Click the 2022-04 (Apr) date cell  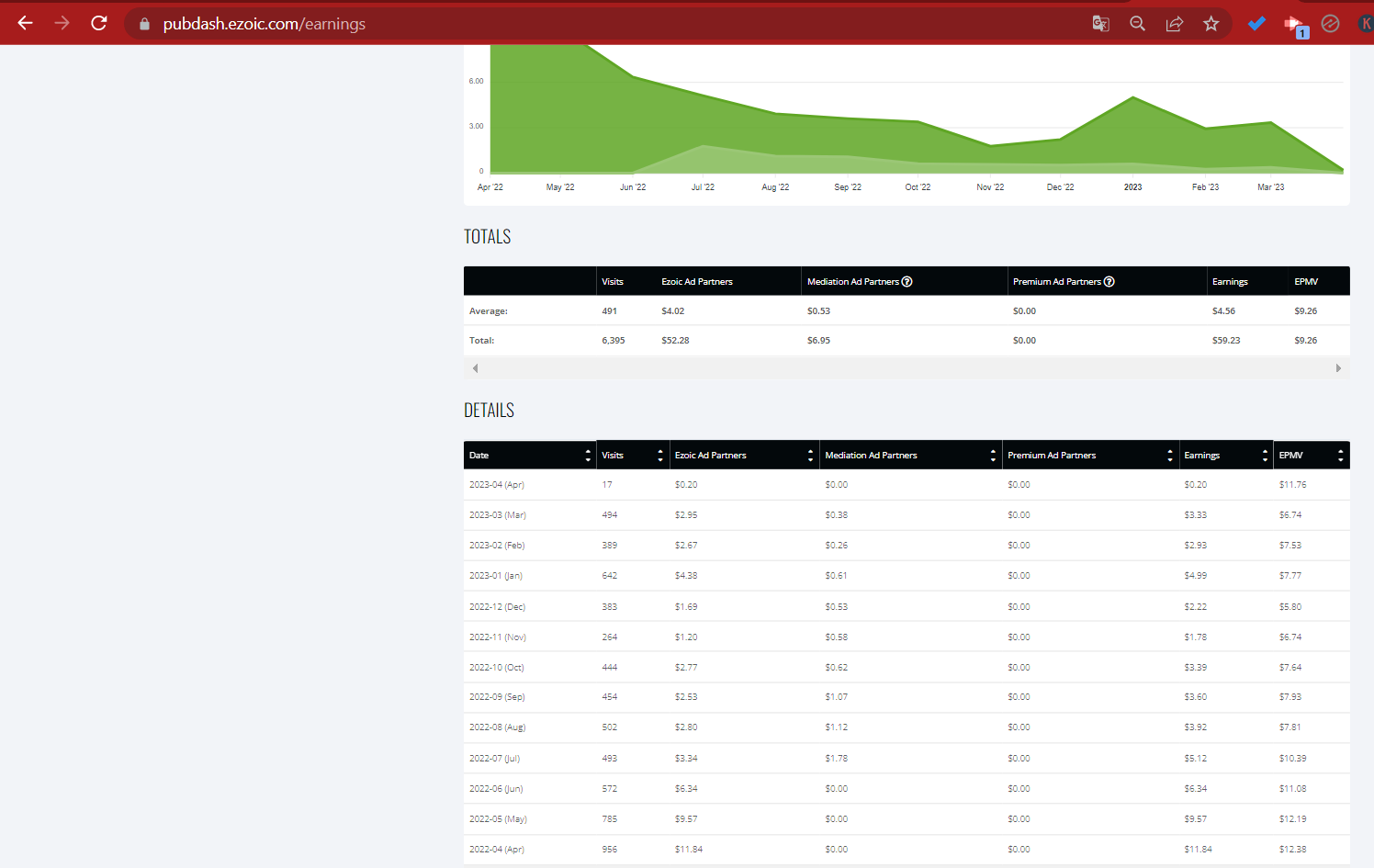(x=496, y=849)
